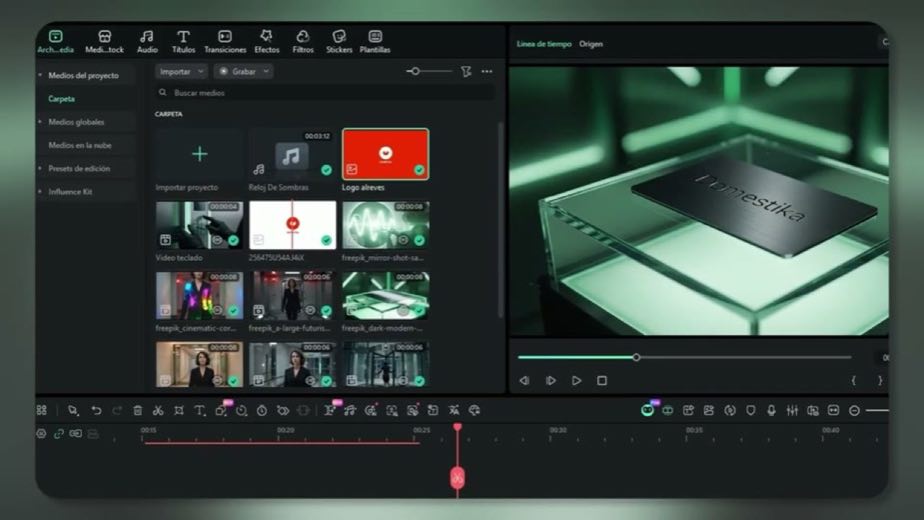924x520 pixels.
Task: Click the microphone voiceover record icon
Action: pos(771,410)
